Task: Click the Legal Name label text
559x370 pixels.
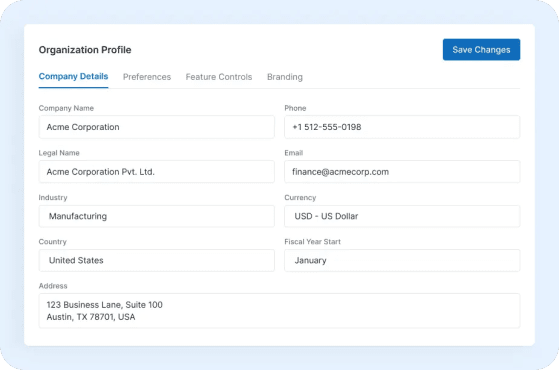Action: (59, 153)
